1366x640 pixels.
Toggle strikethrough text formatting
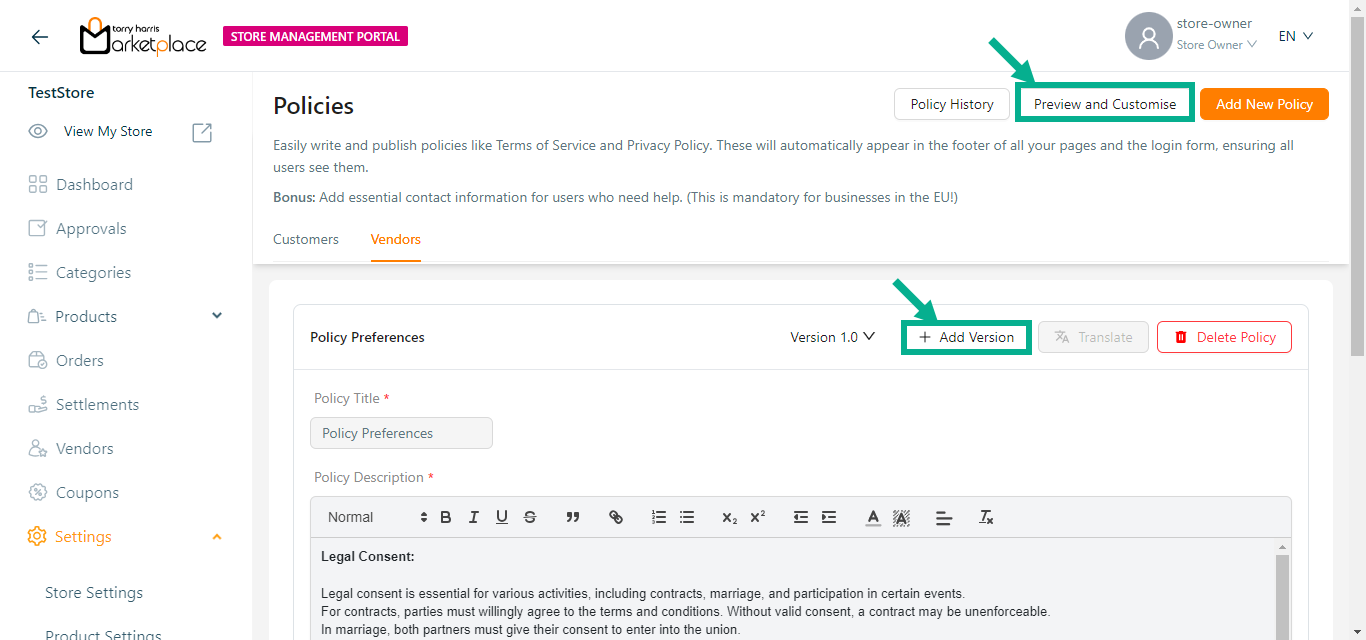click(530, 517)
